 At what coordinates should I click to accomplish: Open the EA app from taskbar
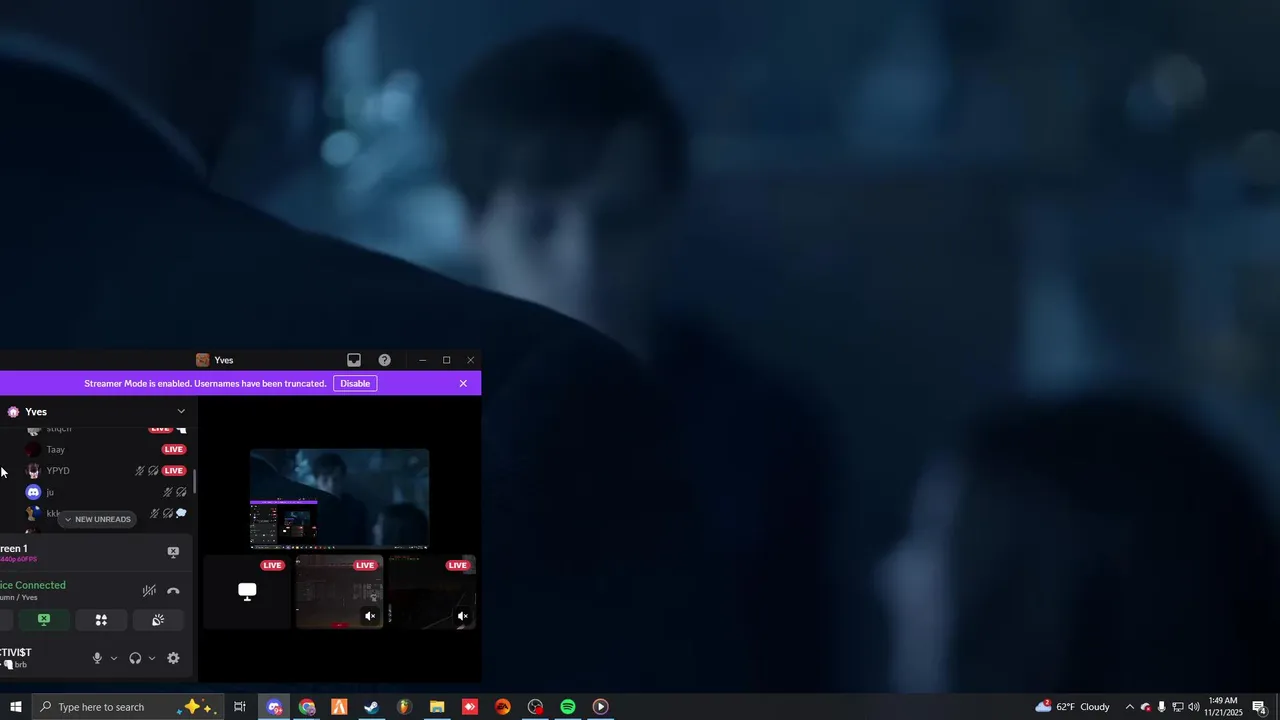(502, 707)
